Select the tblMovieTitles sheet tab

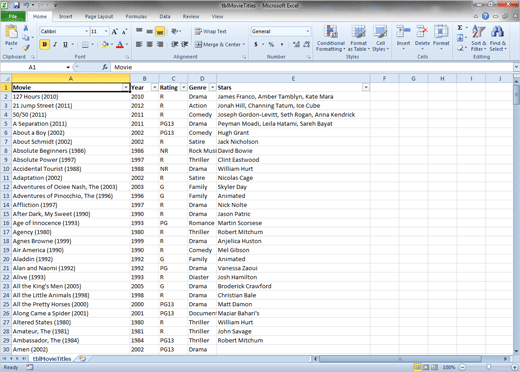point(52,359)
